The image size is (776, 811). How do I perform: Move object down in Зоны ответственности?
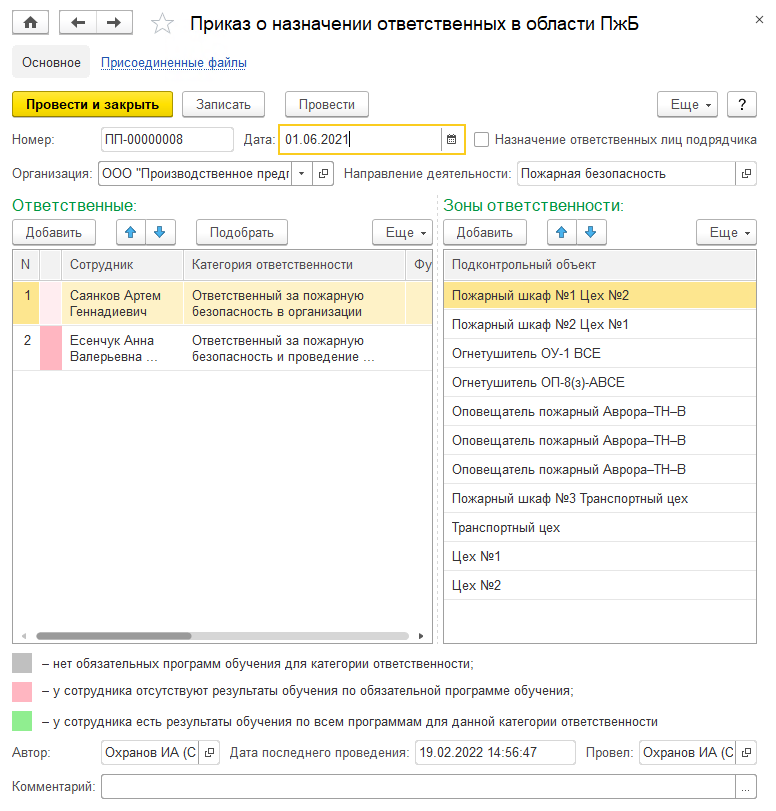click(591, 232)
